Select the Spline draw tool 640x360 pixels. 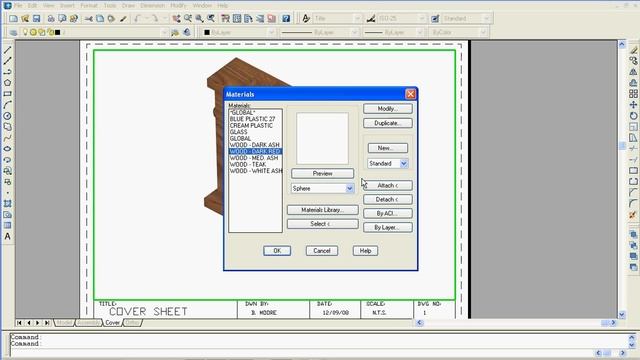click(x=7, y=138)
